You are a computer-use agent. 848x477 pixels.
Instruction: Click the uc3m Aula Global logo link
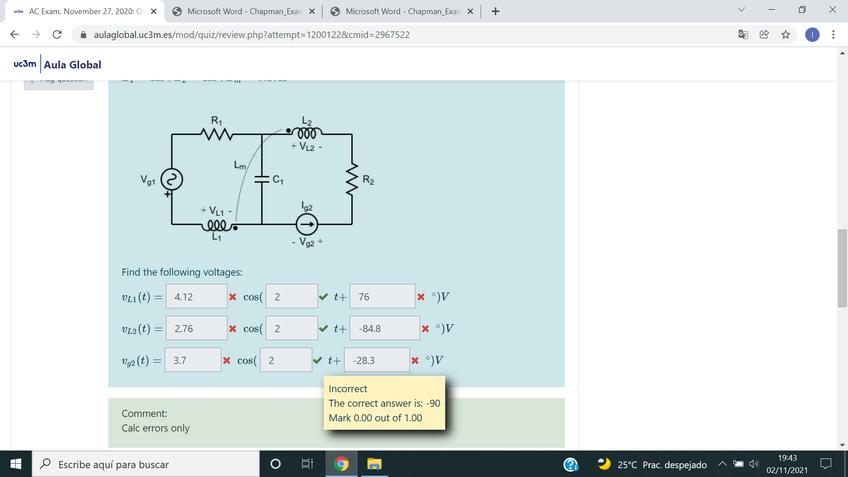58,65
